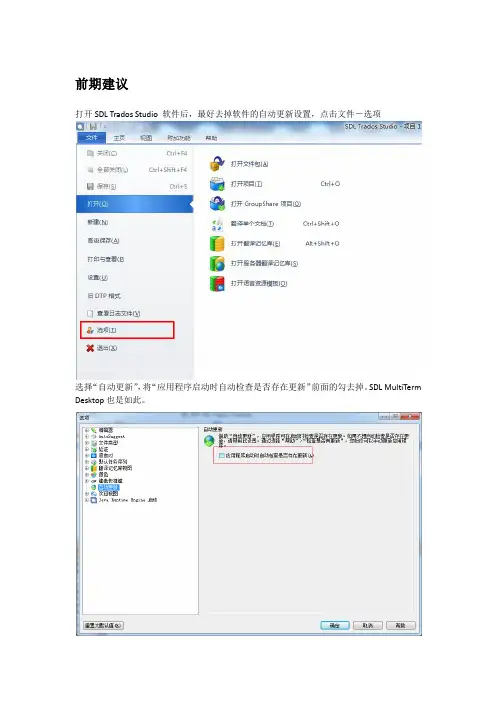Uncheck the automatic update check checkbox

pyautogui.click(x=221, y=455)
